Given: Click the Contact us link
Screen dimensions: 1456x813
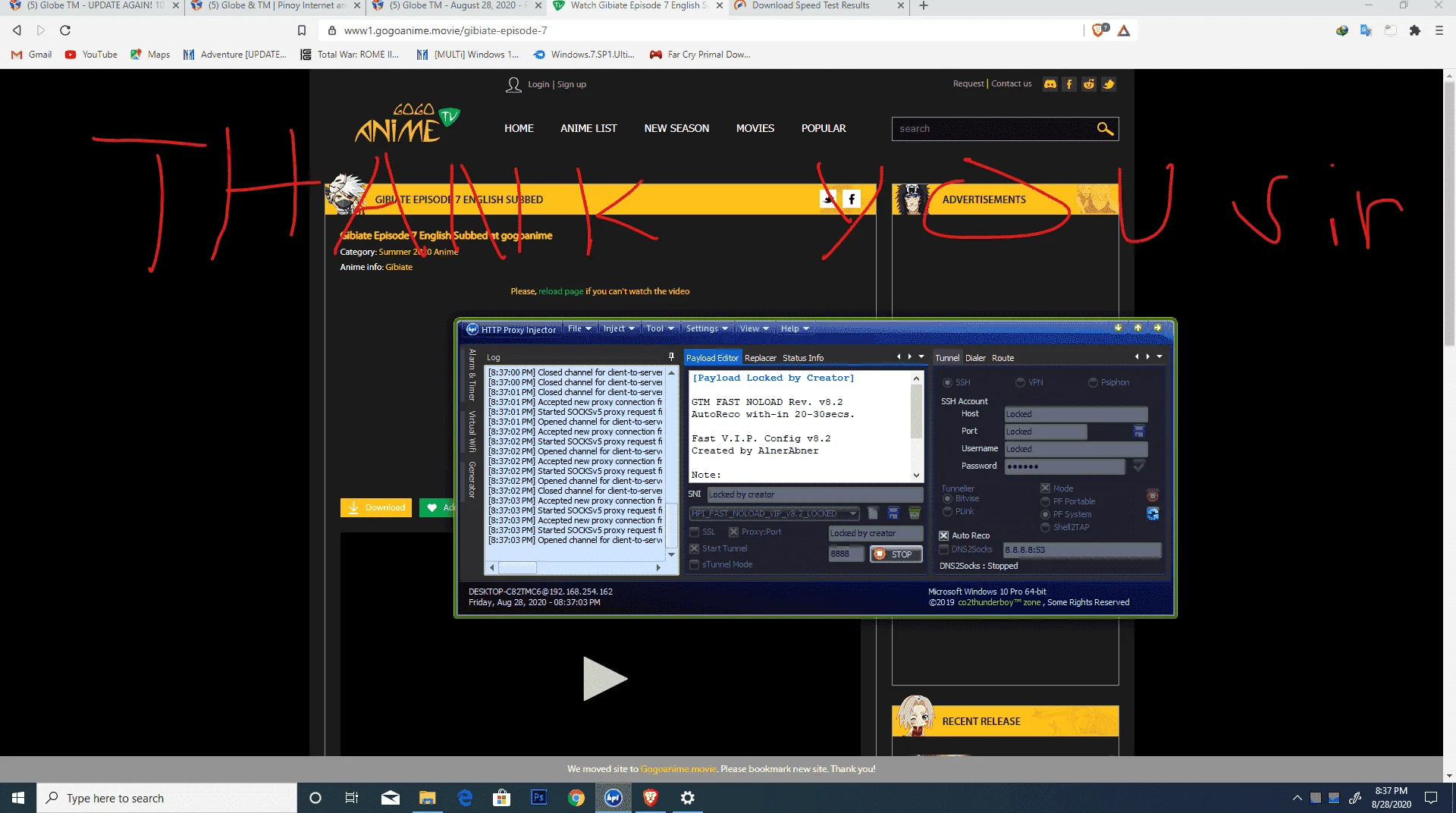Looking at the screenshot, I should 1011,83.
